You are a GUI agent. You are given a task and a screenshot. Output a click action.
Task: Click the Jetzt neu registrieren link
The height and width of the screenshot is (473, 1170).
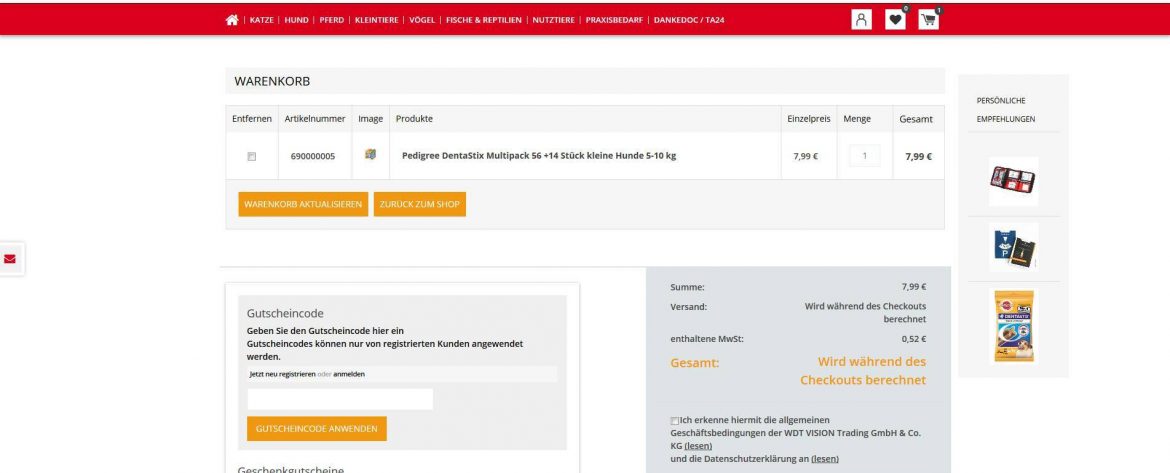tap(283, 375)
